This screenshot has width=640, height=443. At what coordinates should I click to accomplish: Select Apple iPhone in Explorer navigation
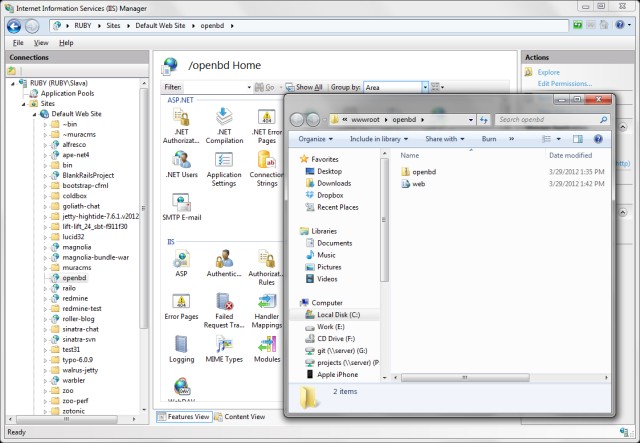point(337,375)
